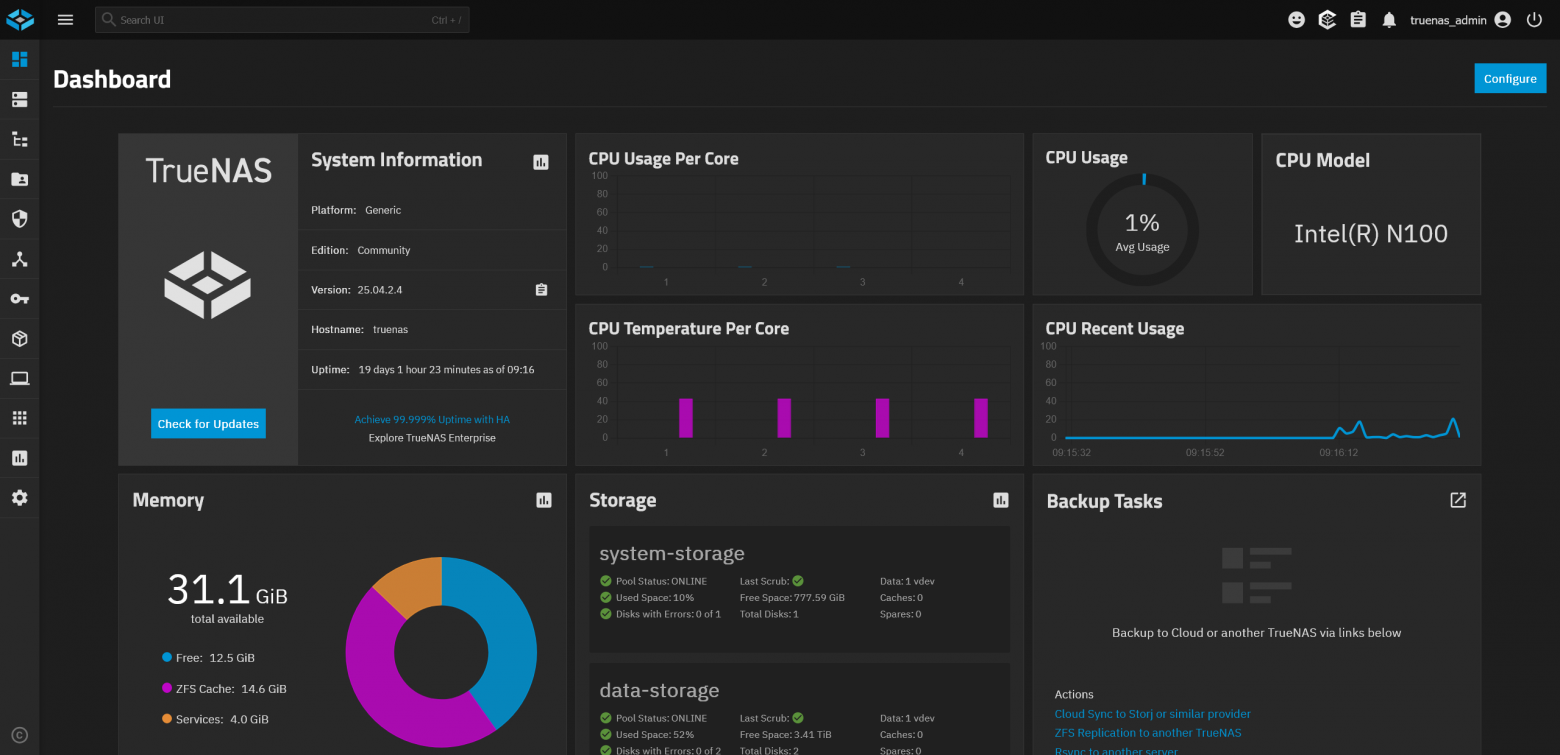
Task: Toggle the hamburger menu to collapse the sidebar
Action: (66, 19)
